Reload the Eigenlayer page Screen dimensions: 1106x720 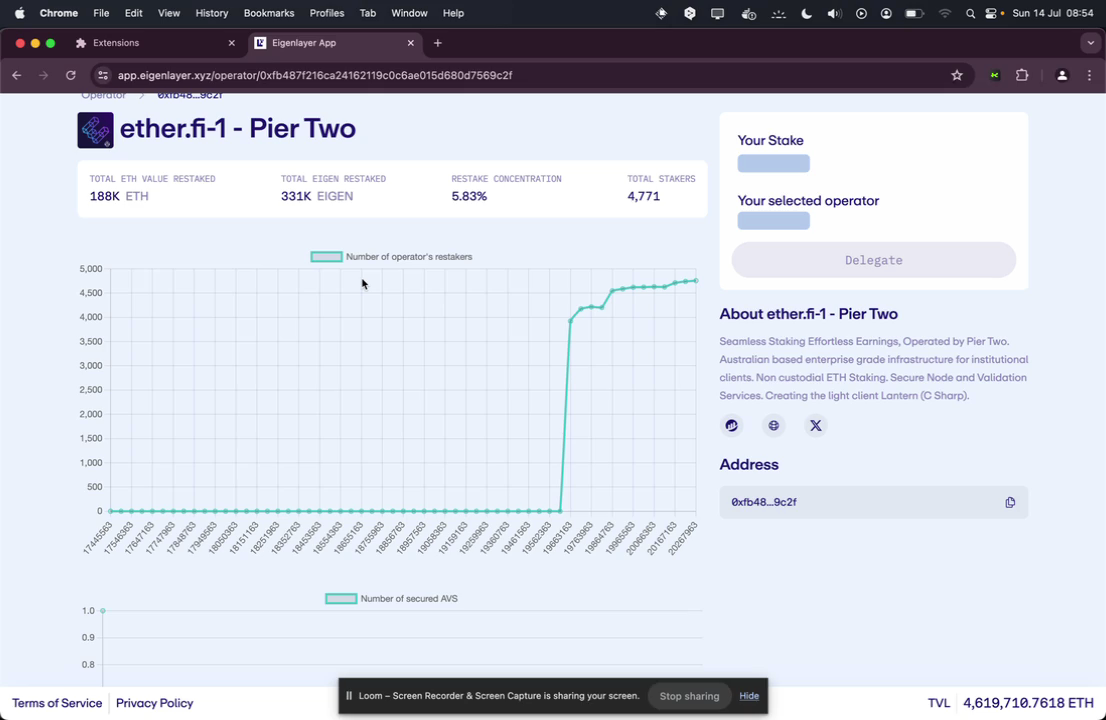[x=71, y=75]
